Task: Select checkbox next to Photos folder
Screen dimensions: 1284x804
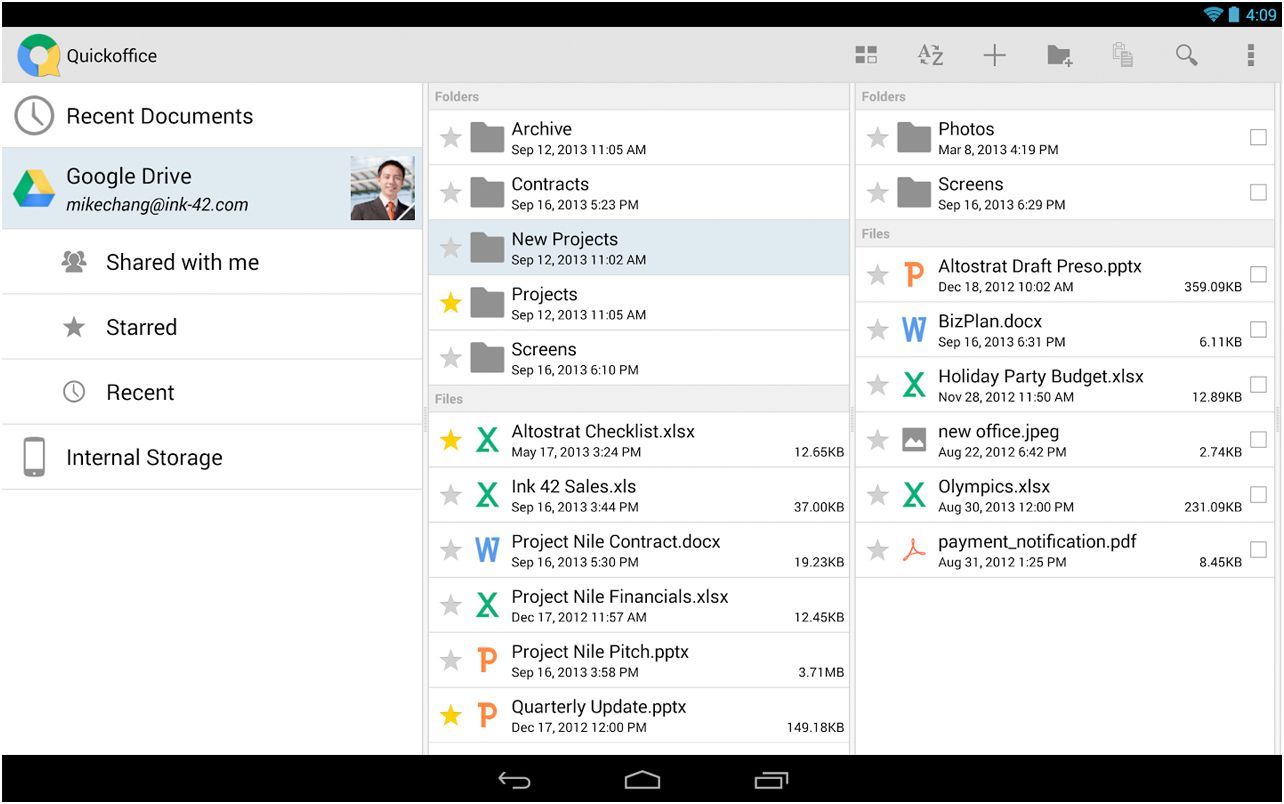Action: tap(1258, 138)
